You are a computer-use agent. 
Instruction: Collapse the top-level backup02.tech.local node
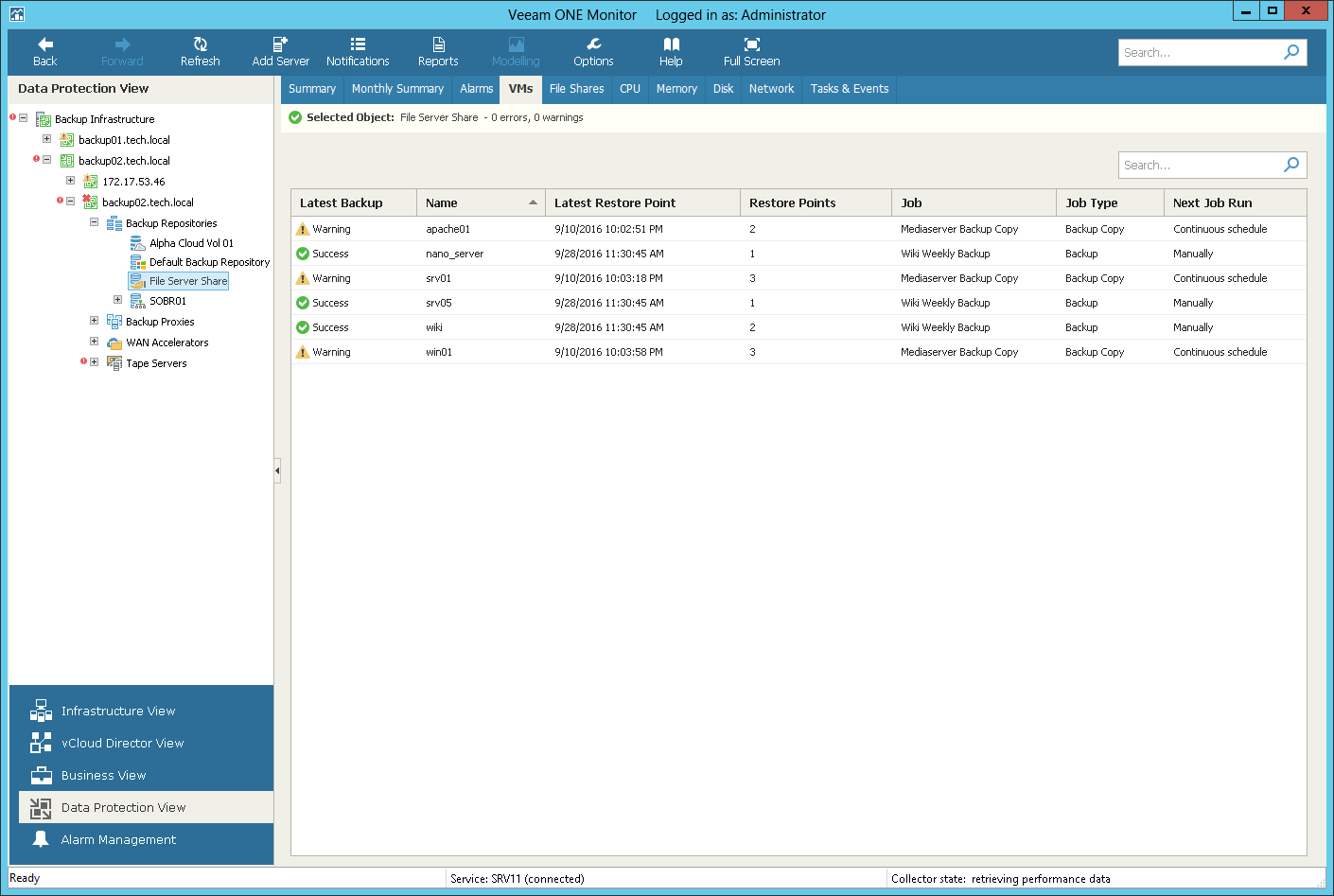[x=46, y=160]
